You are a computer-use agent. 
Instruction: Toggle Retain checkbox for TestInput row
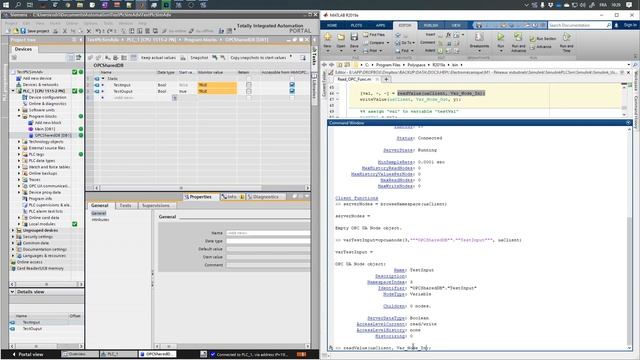(249, 85)
